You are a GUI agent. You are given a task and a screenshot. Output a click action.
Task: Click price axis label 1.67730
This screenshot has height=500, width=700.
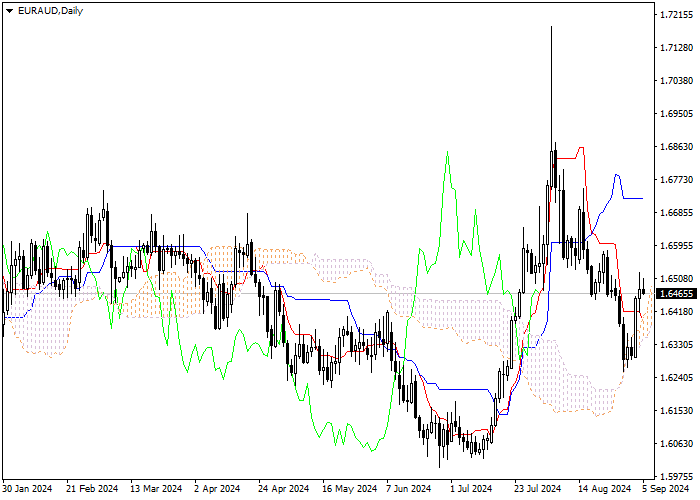click(x=677, y=179)
